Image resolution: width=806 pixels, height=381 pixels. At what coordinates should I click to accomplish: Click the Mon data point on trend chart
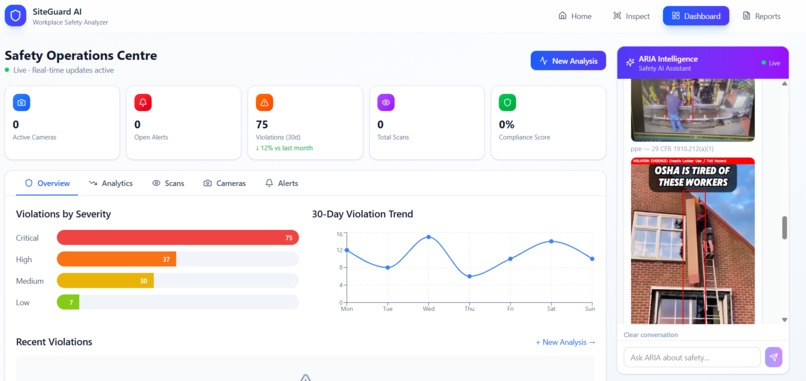pyautogui.click(x=346, y=250)
